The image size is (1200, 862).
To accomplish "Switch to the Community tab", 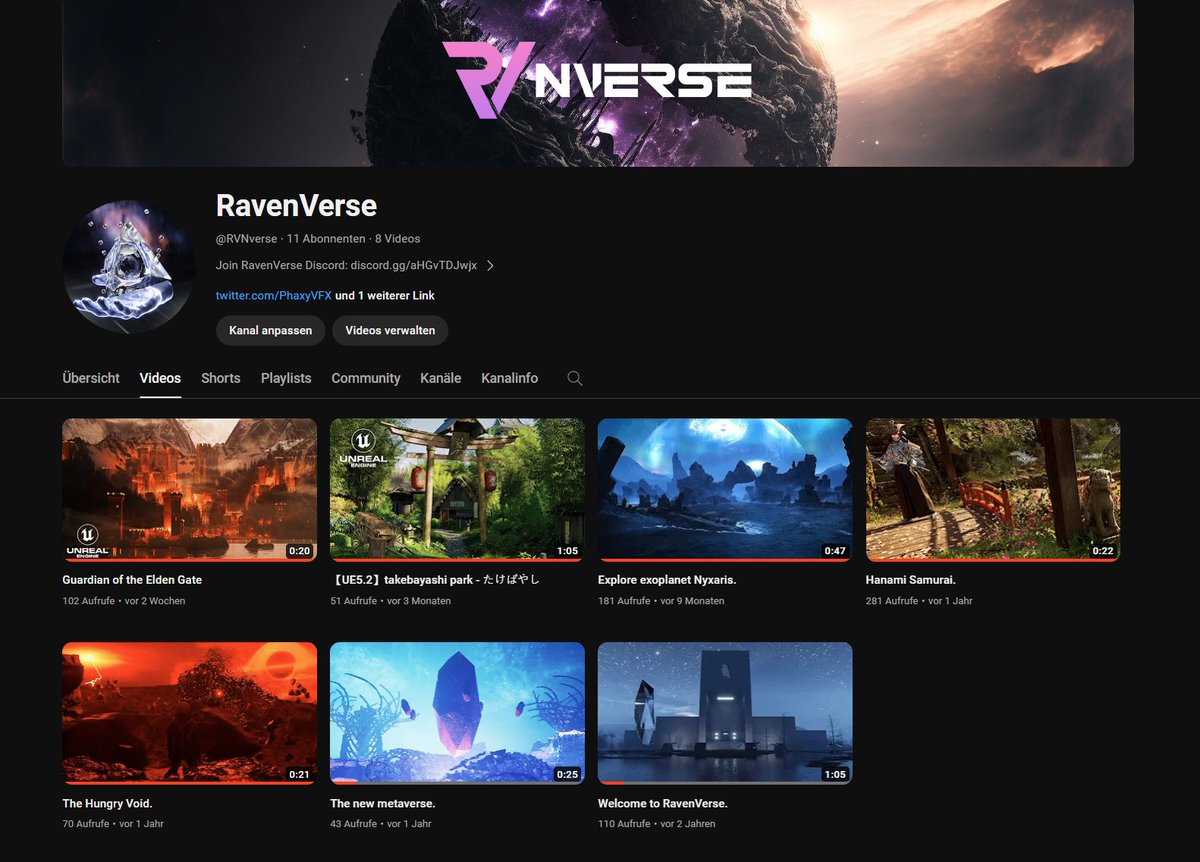I will point(365,378).
